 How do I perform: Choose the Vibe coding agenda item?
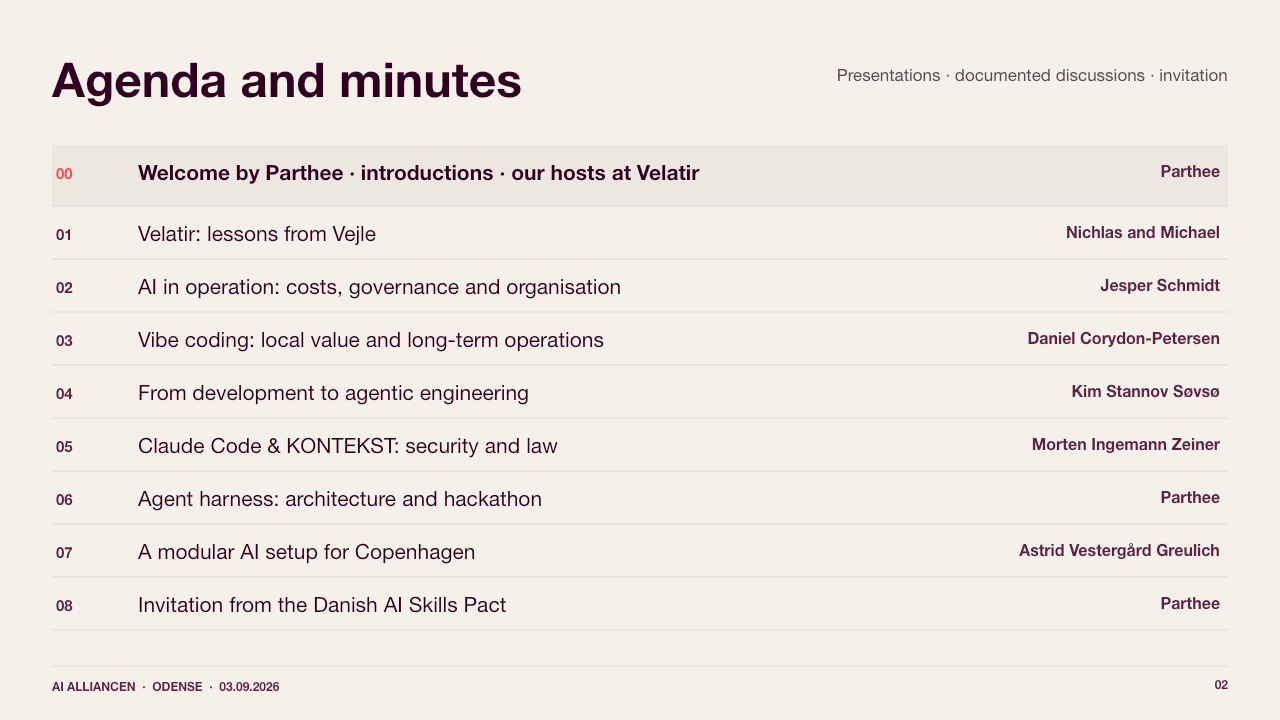coord(640,340)
